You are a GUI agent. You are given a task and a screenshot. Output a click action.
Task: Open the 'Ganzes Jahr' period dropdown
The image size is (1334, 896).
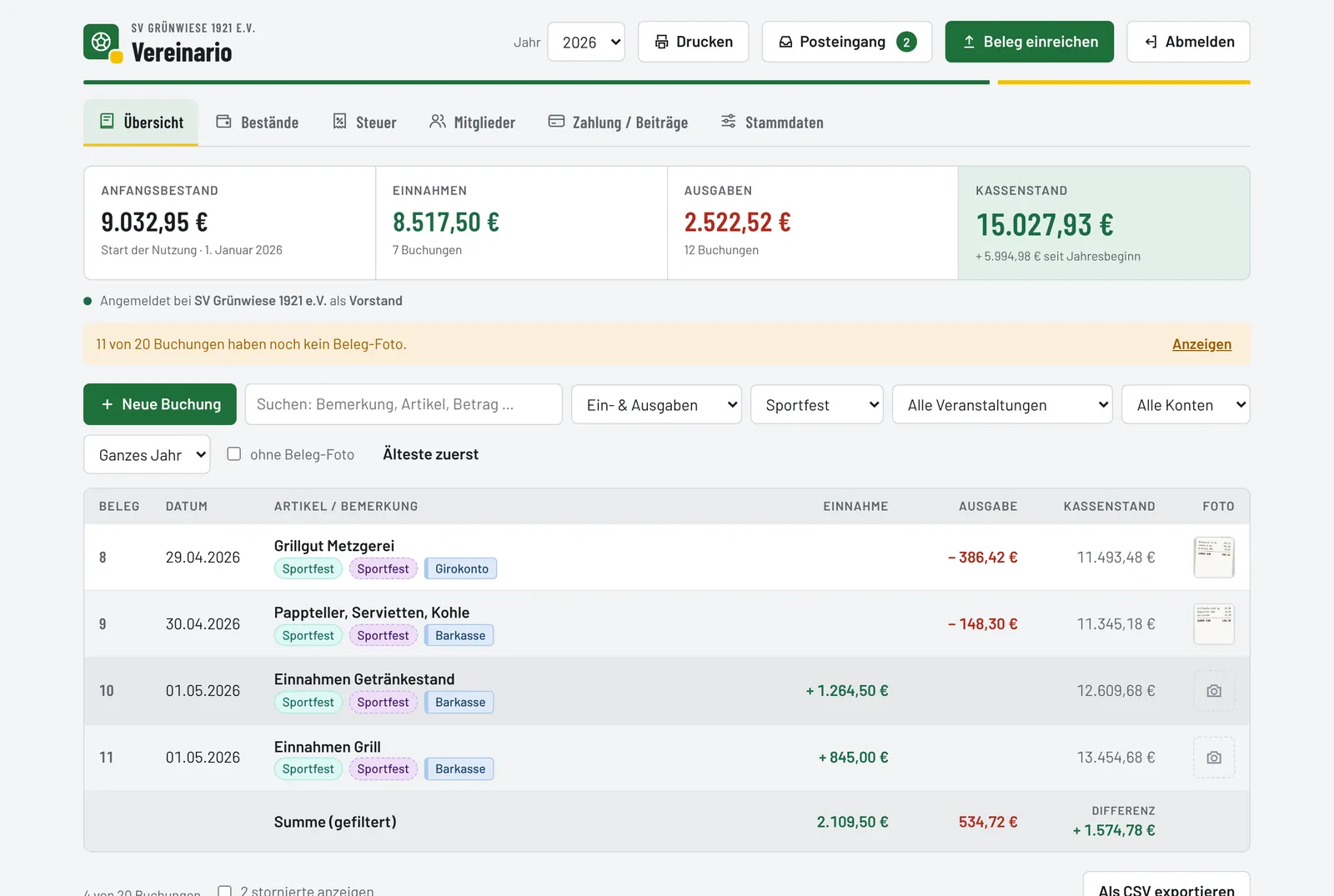pyautogui.click(x=147, y=454)
